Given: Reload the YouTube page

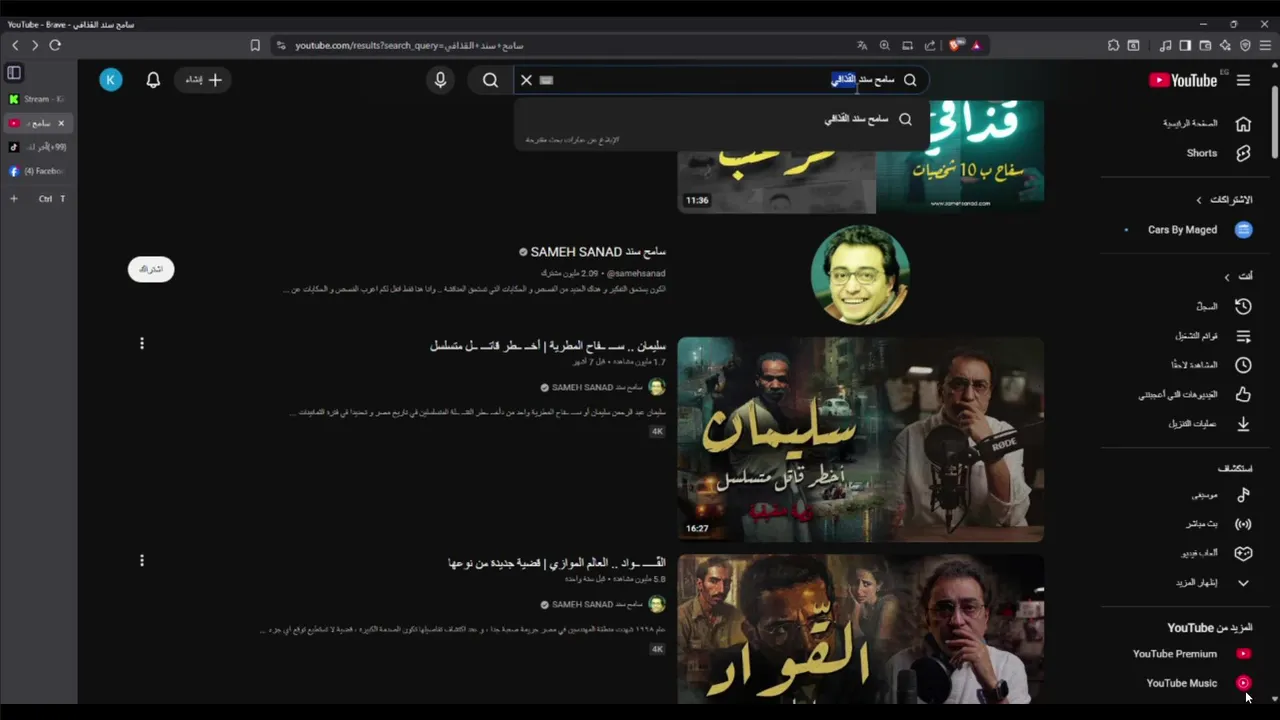Looking at the screenshot, I should (55, 45).
